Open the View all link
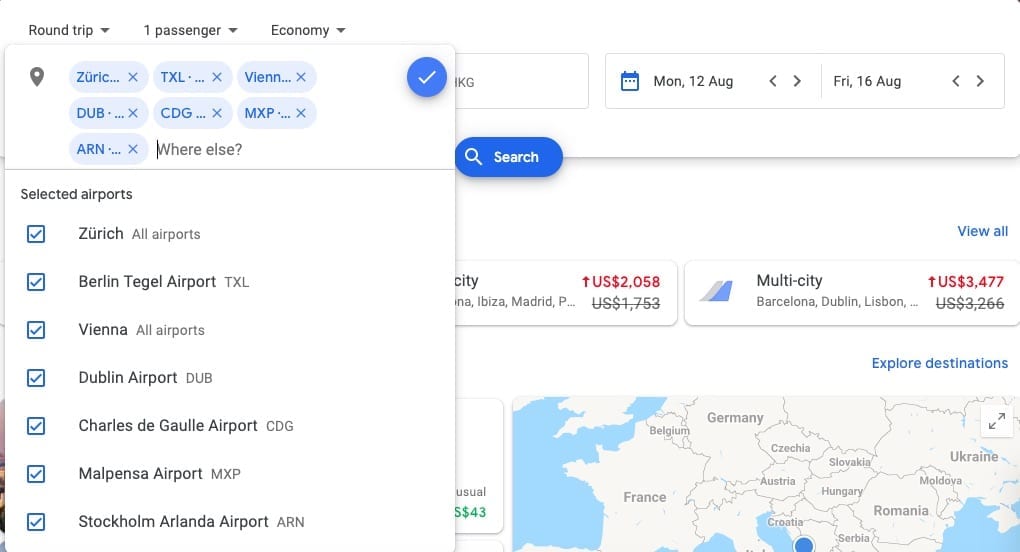 982,231
